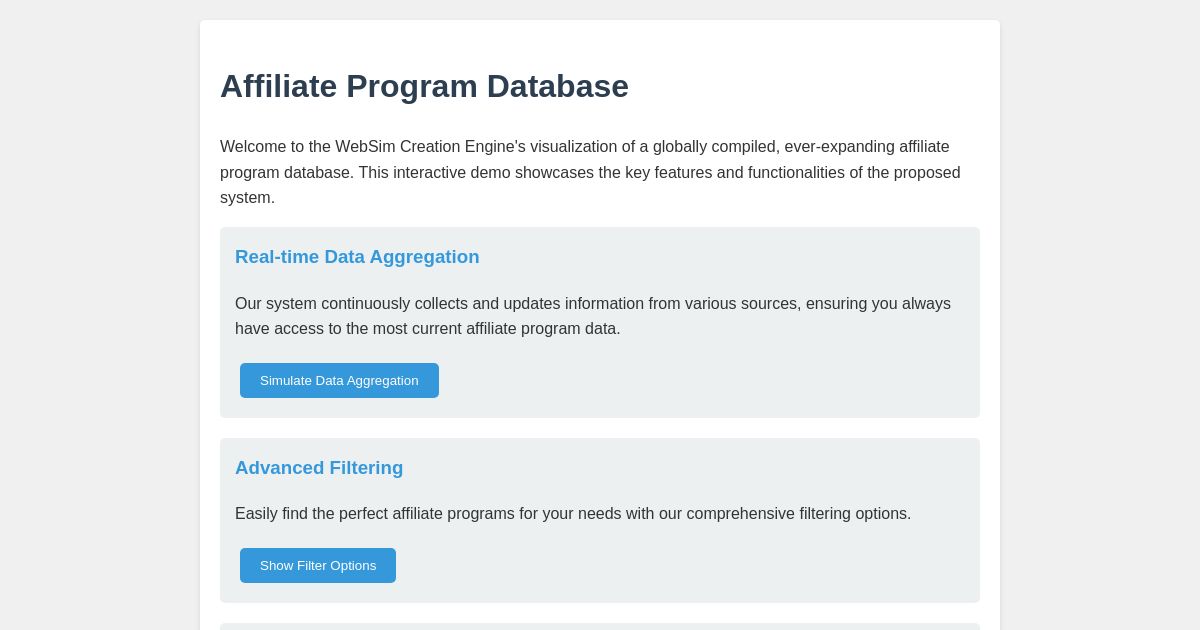Click the Real-time Data Aggregation heading

pyautogui.click(x=357, y=257)
